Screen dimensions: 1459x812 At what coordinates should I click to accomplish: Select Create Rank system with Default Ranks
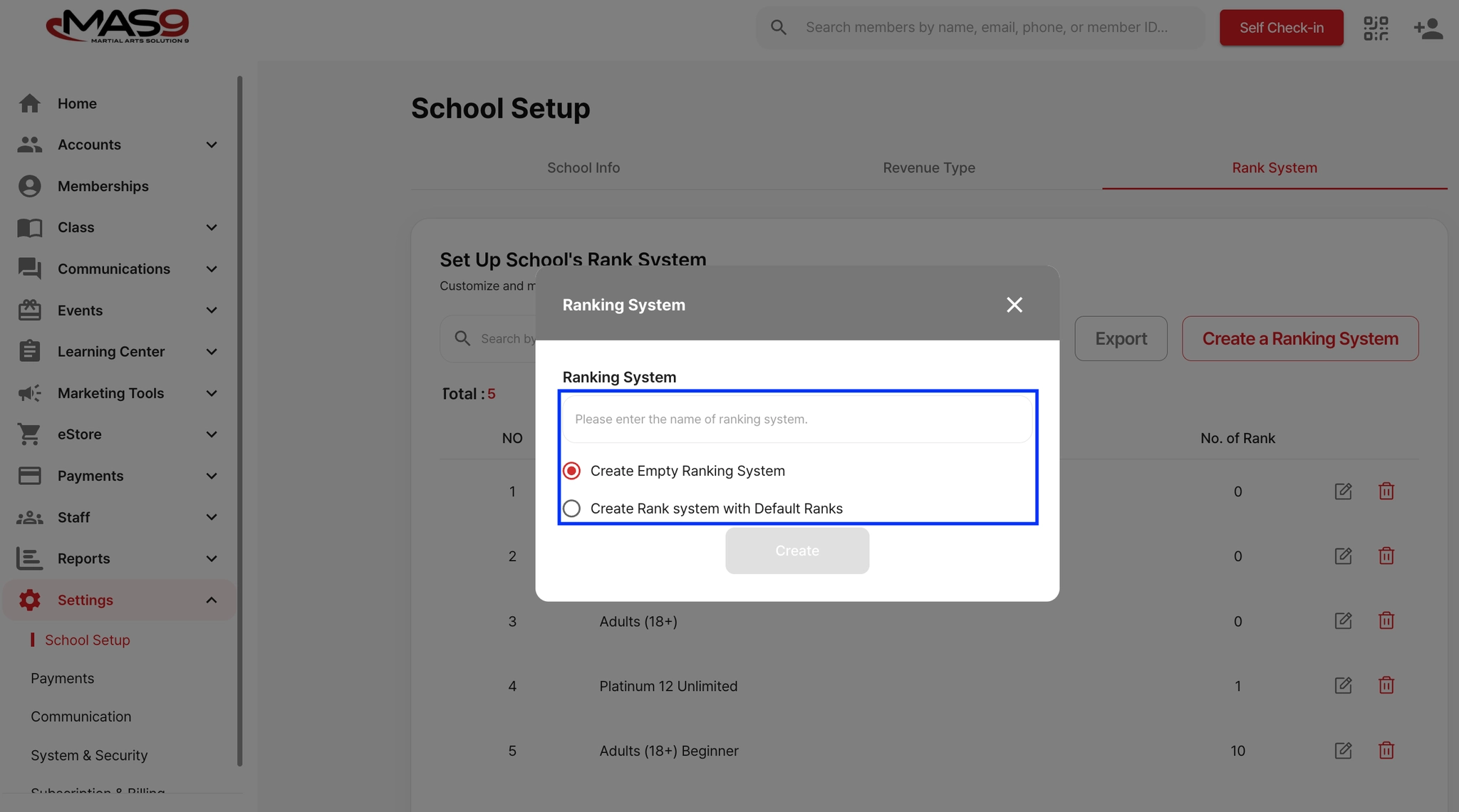coord(571,509)
